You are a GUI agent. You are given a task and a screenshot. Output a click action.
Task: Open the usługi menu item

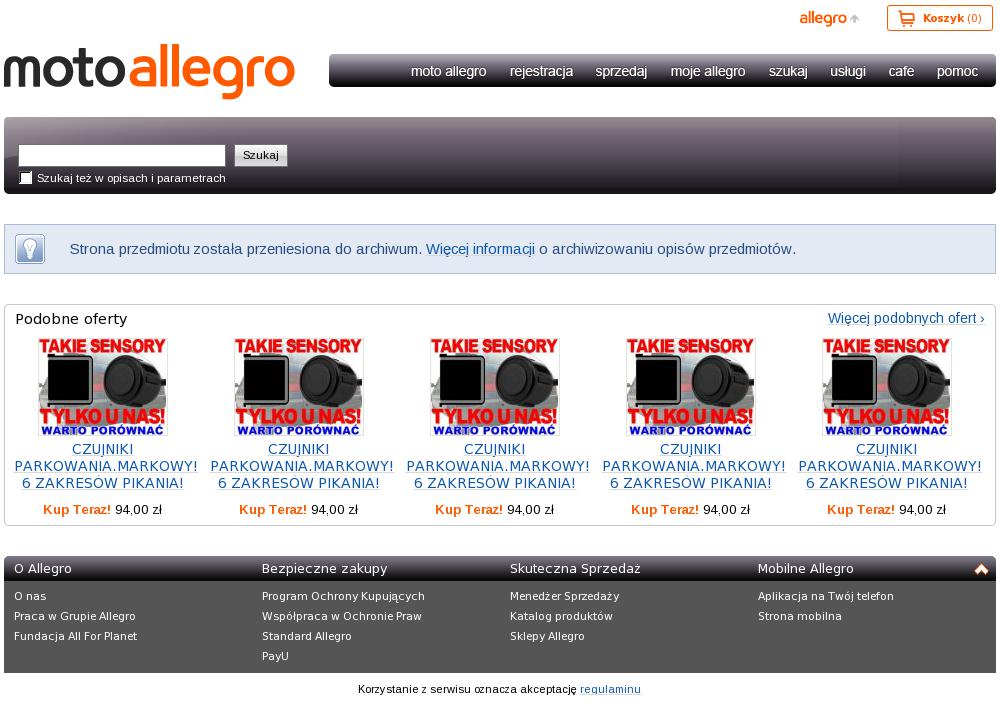[x=848, y=71]
